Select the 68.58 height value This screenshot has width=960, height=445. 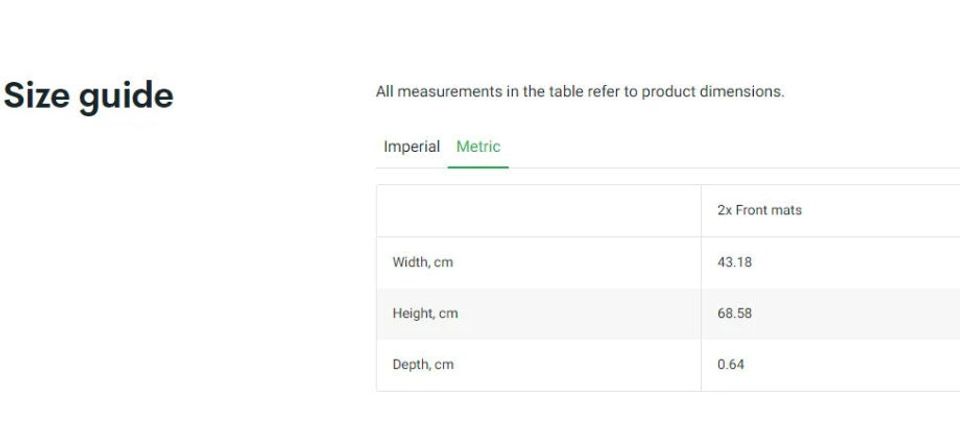pos(734,314)
